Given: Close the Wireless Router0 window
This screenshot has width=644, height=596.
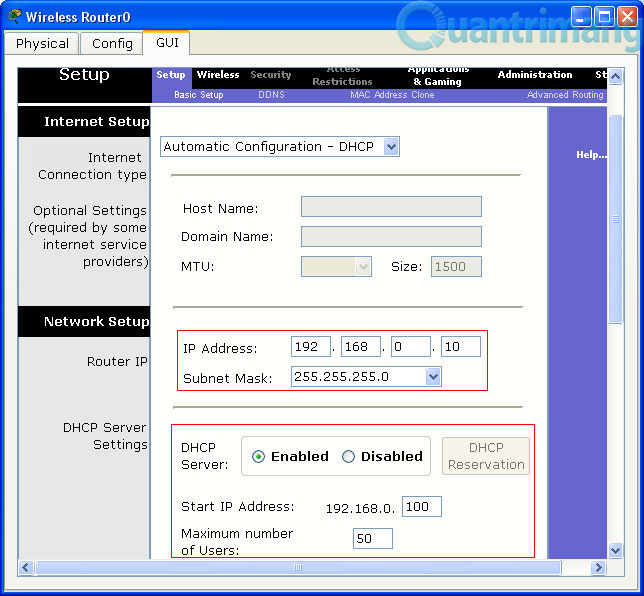Looking at the screenshot, I should [x=628, y=17].
